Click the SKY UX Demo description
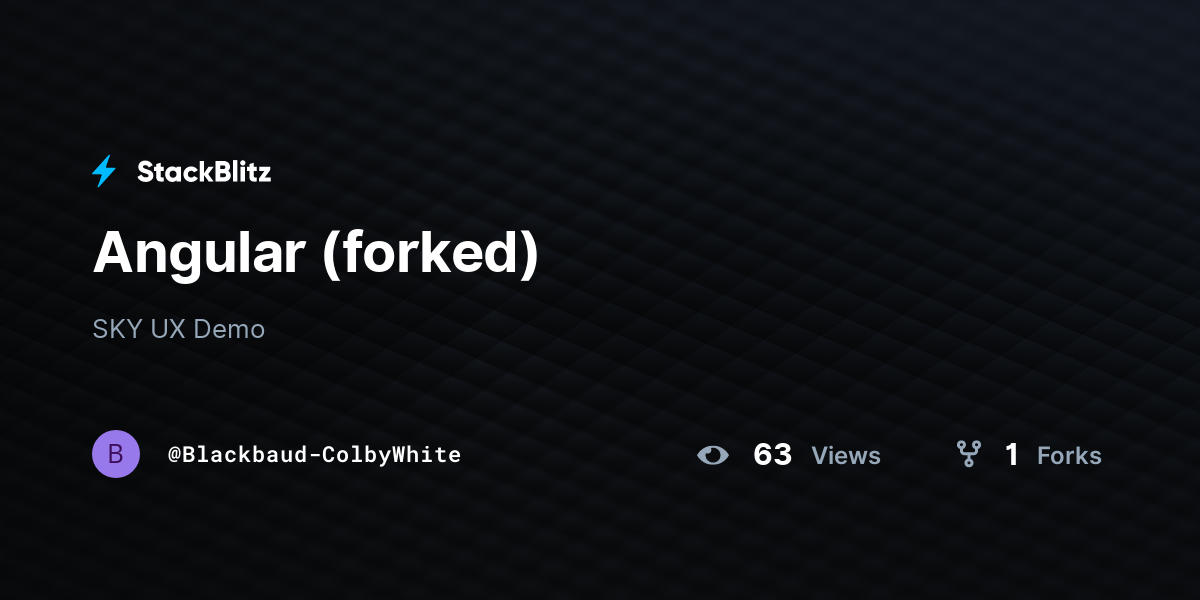1200x600 pixels. point(179,329)
